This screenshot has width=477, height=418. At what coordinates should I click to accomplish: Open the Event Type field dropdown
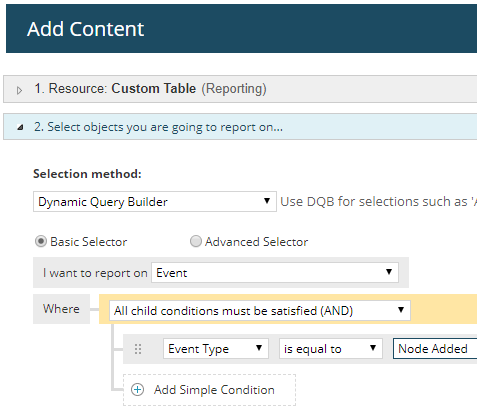pos(216,349)
